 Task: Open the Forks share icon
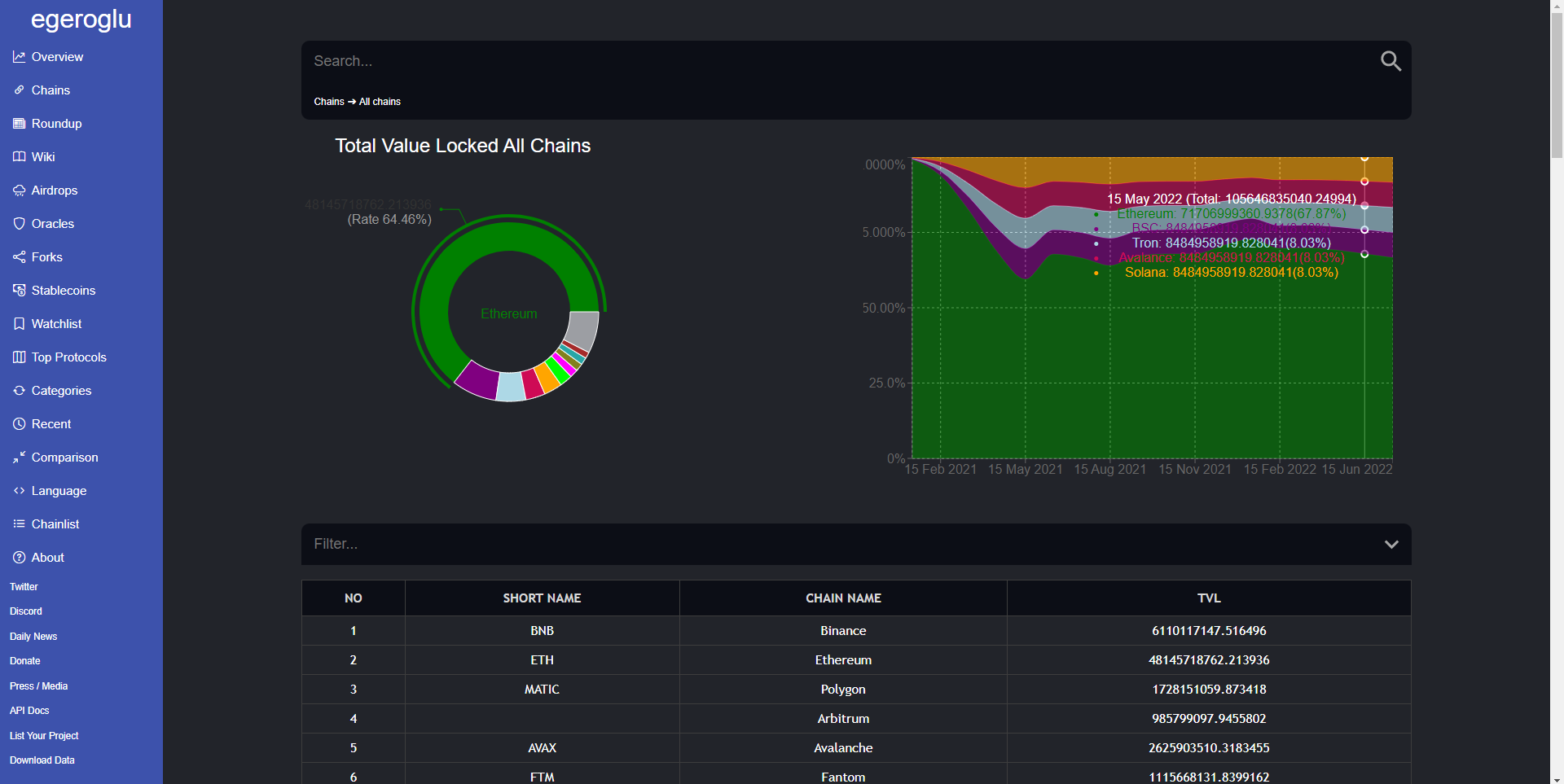[19, 256]
